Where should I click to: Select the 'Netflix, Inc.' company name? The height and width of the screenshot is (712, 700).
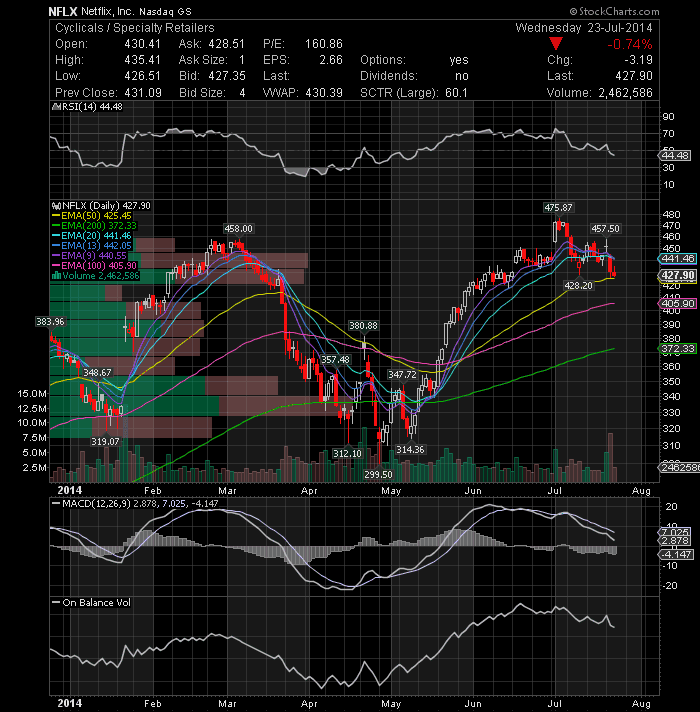108,11
